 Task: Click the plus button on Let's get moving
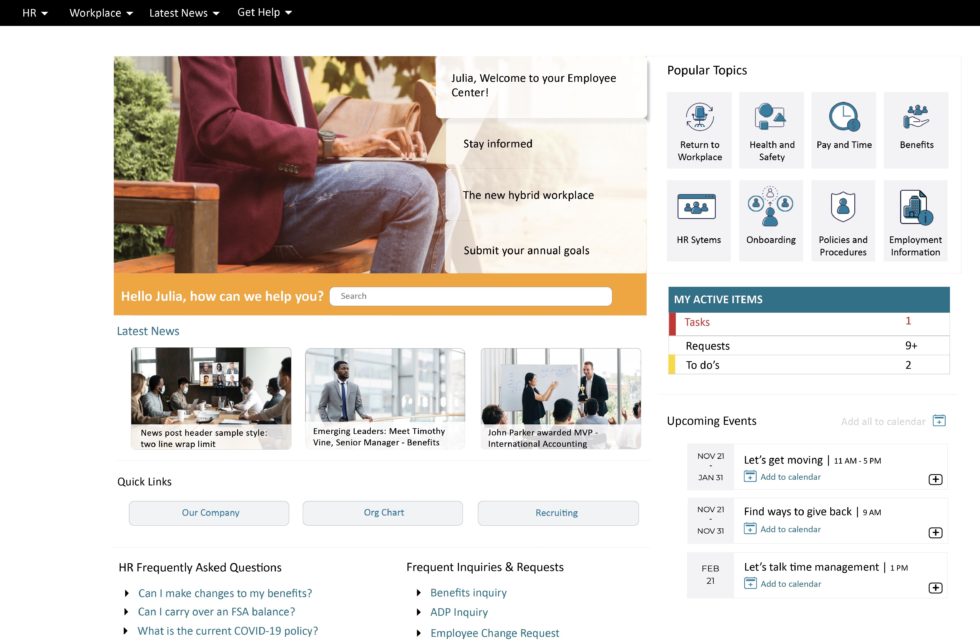[937, 479]
